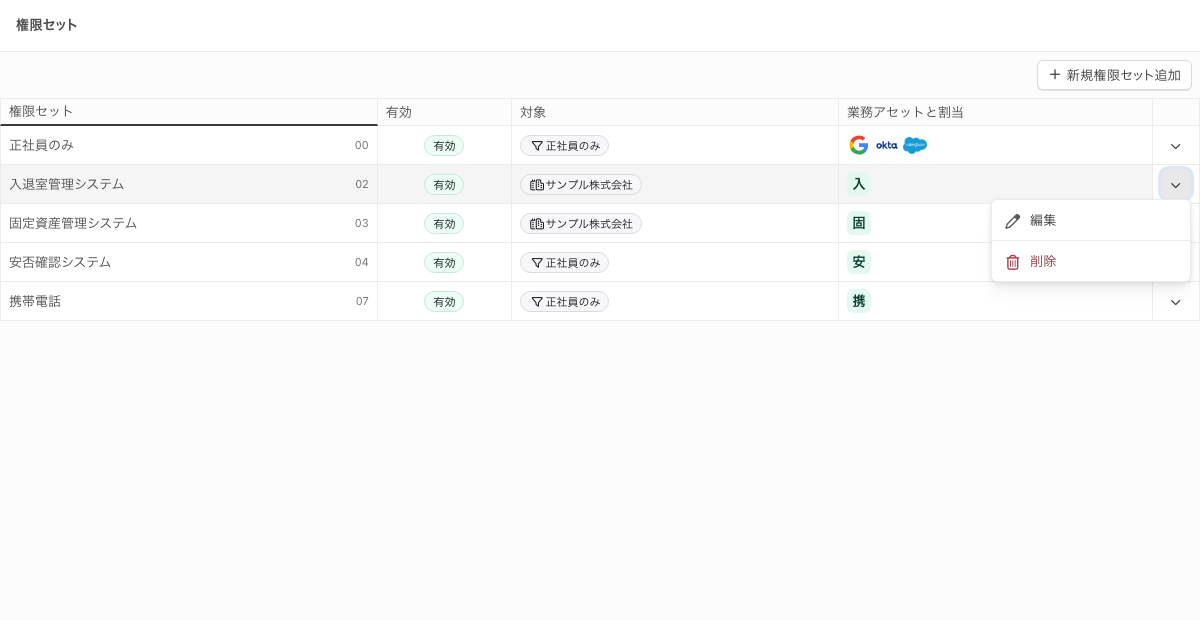Click the number 04 in 安否確認システム row
This screenshot has width=1200, height=620.
pyautogui.click(x=362, y=263)
